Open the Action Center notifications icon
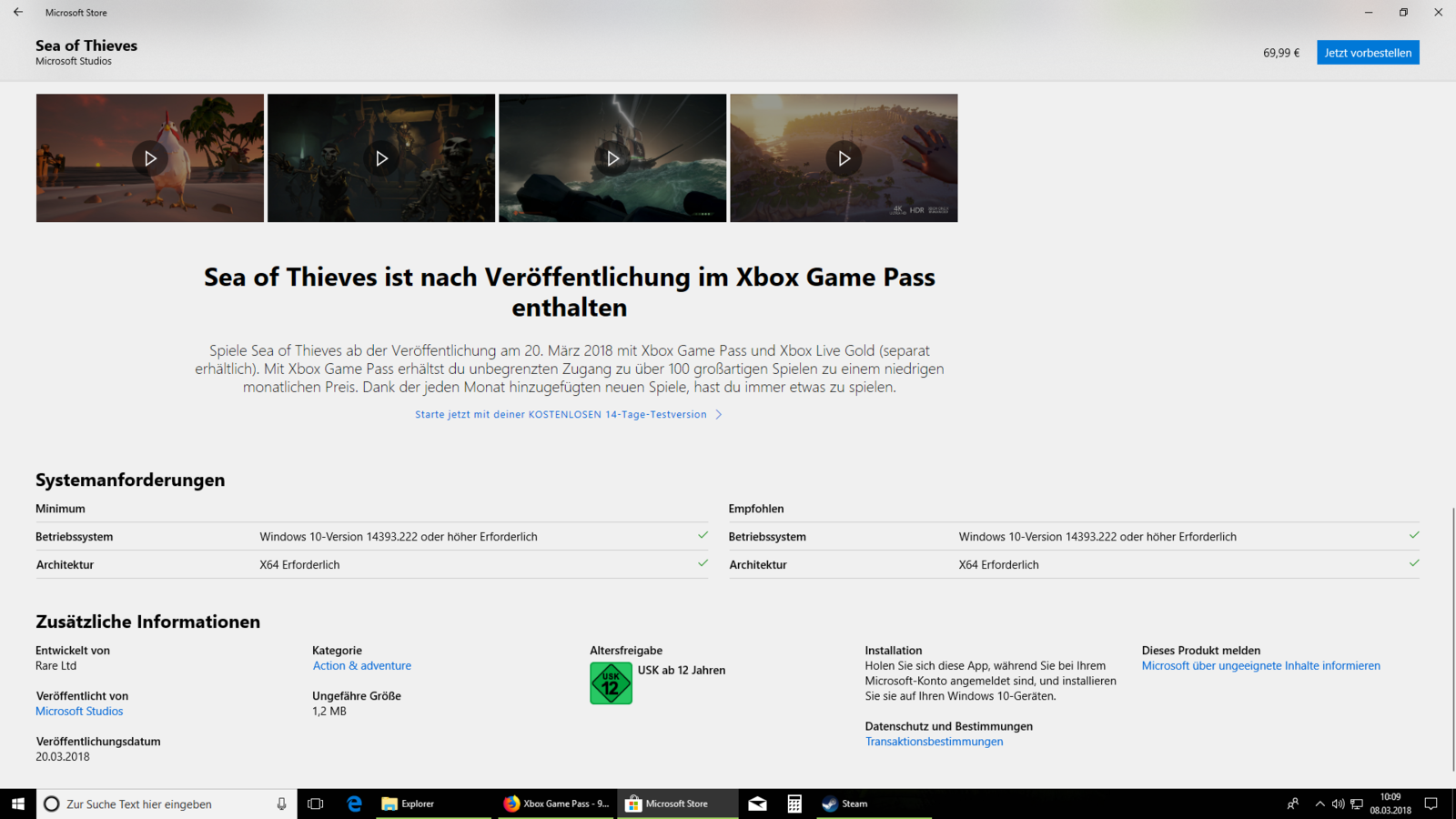 [x=1431, y=804]
